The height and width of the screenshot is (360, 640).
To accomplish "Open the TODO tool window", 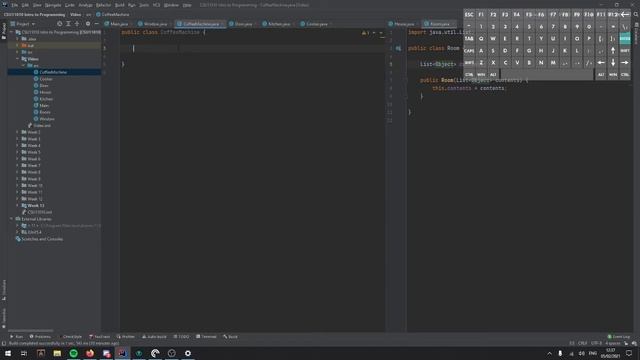I will click(182, 337).
